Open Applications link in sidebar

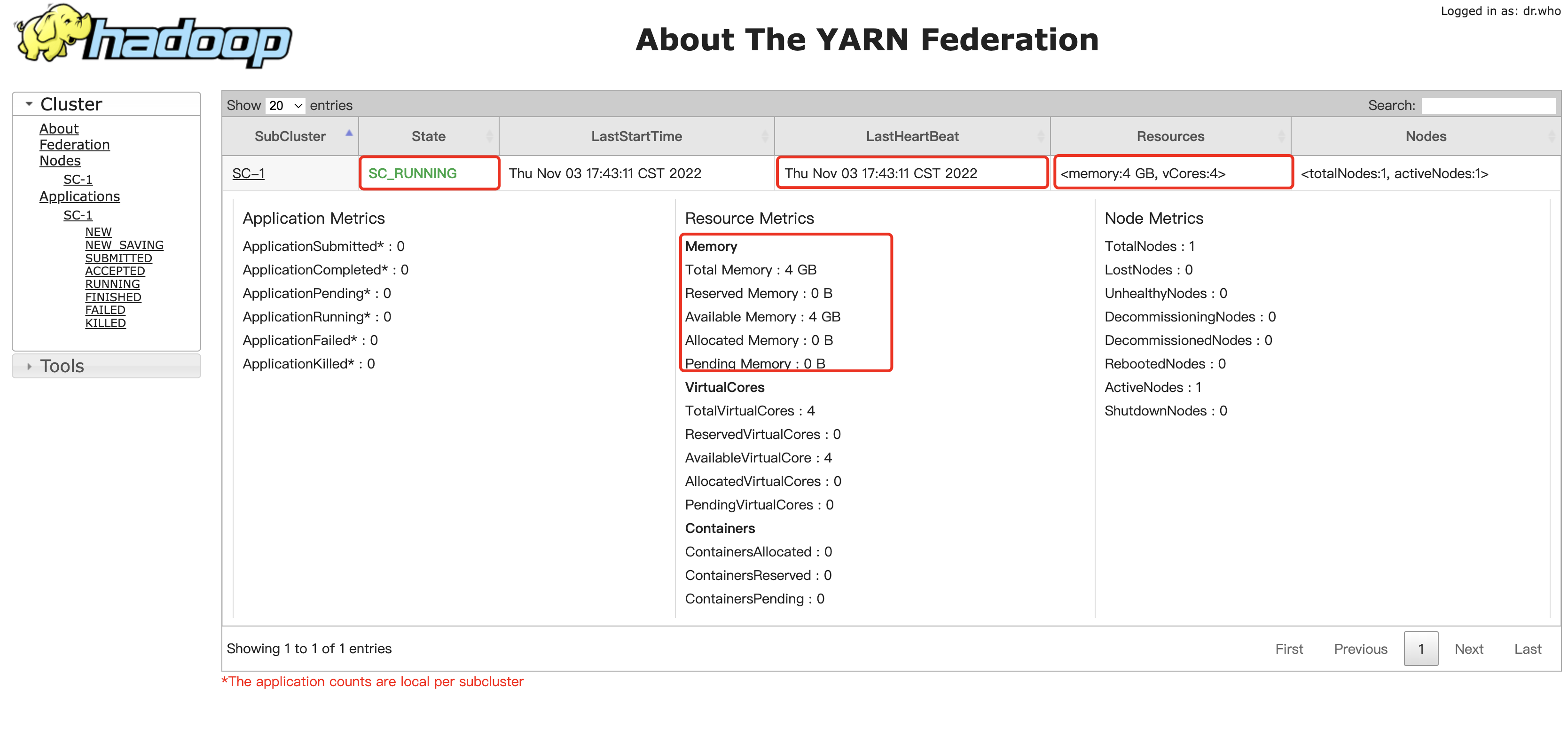[x=79, y=196]
